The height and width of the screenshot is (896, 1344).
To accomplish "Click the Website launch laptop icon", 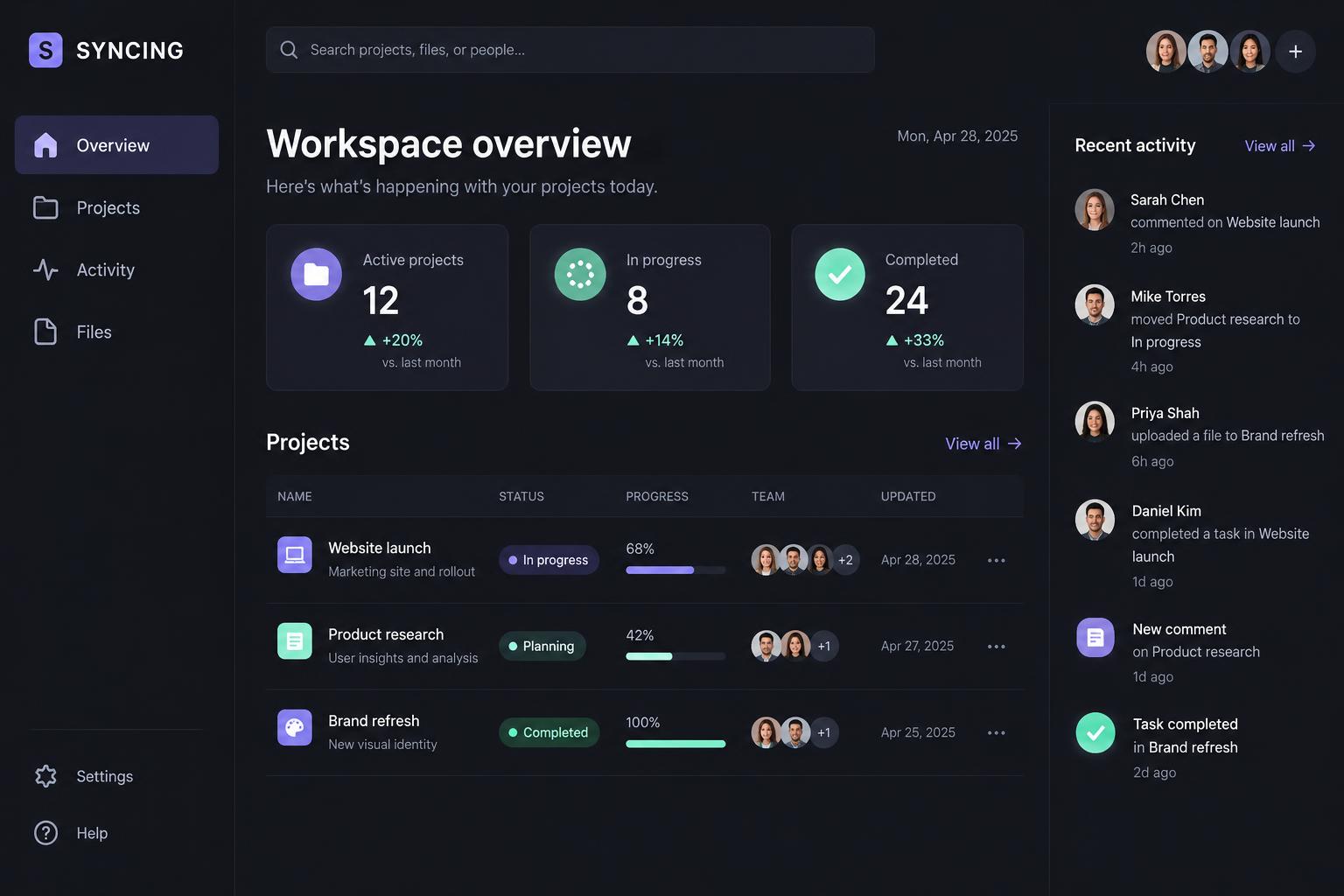I will (295, 555).
